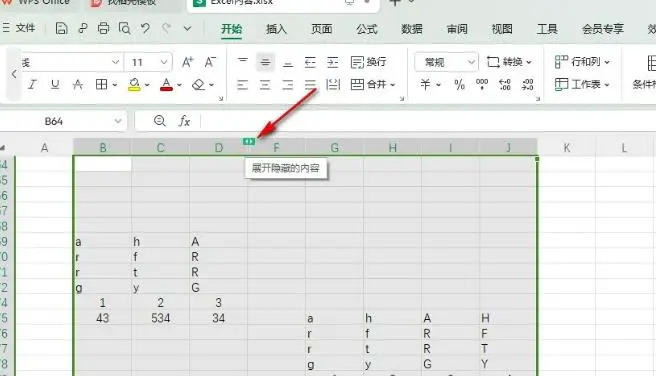The image size is (656, 376).
Task: Click the zoom magnifier icon in formula bar
Action: (159, 121)
